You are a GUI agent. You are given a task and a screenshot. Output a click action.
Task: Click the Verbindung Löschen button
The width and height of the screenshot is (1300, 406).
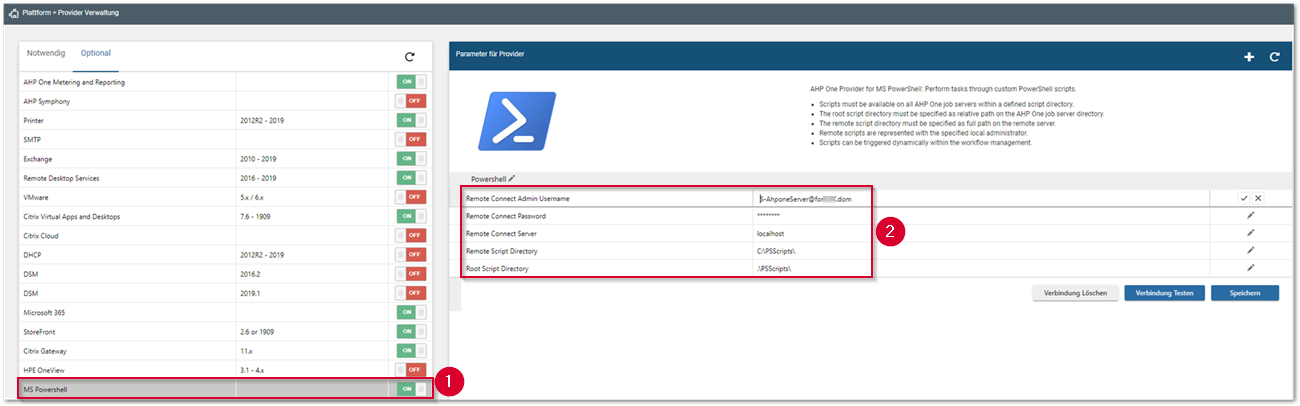coord(1075,293)
